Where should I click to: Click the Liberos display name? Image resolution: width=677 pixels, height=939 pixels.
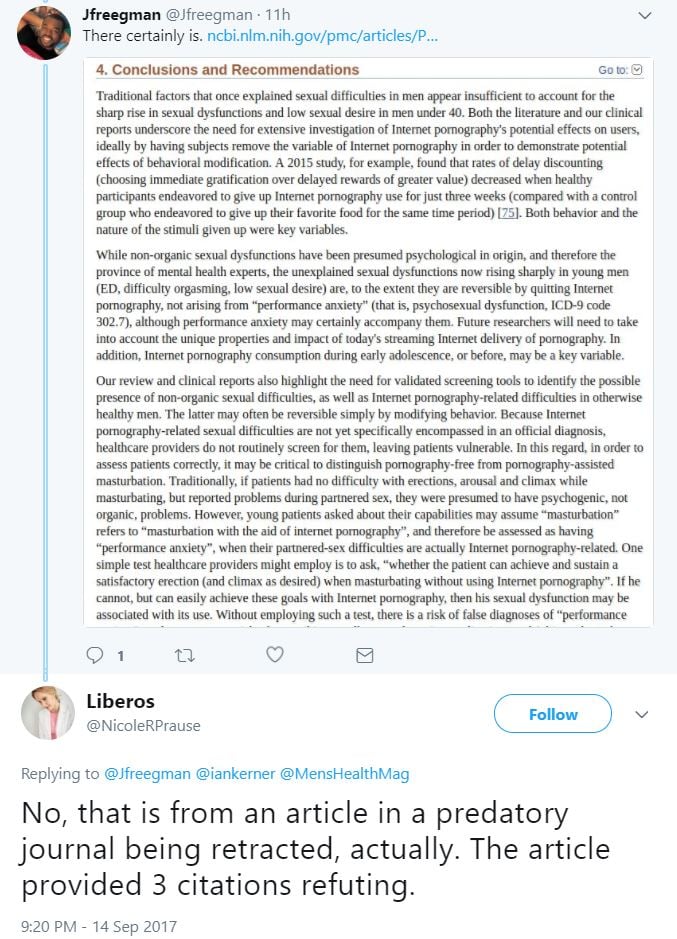(120, 700)
